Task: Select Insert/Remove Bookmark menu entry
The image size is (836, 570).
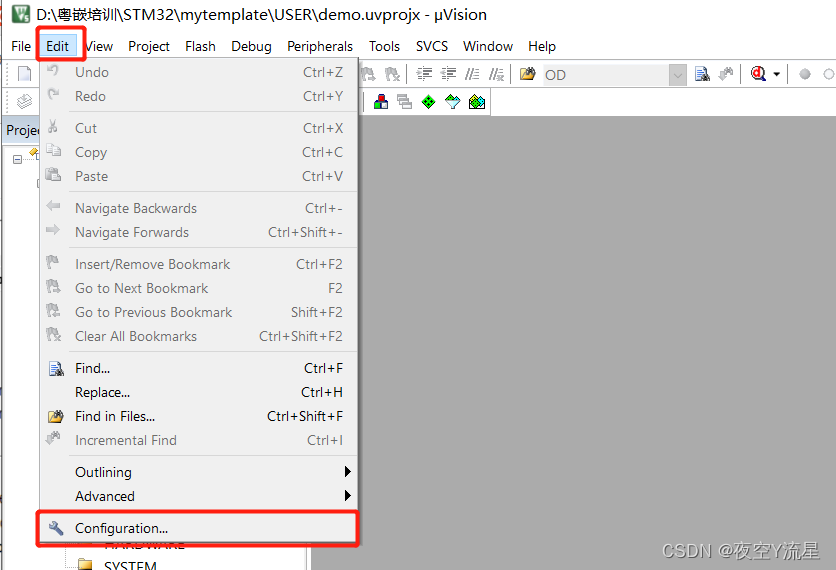Action: 198,264
